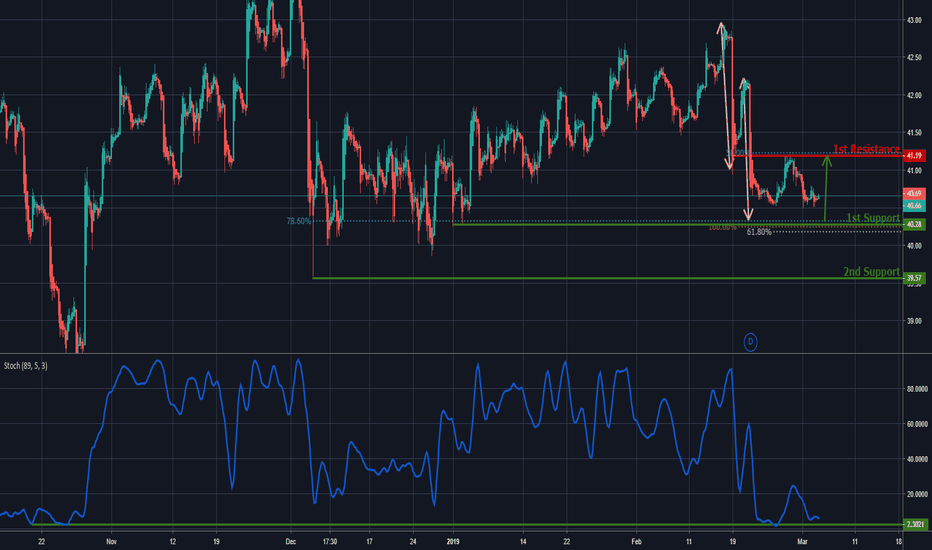Image resolution: width=932 pixels, height=550 pixels.
Task: Click the 80.0000 stochastic axis label
Action: (x=917, y=389)
